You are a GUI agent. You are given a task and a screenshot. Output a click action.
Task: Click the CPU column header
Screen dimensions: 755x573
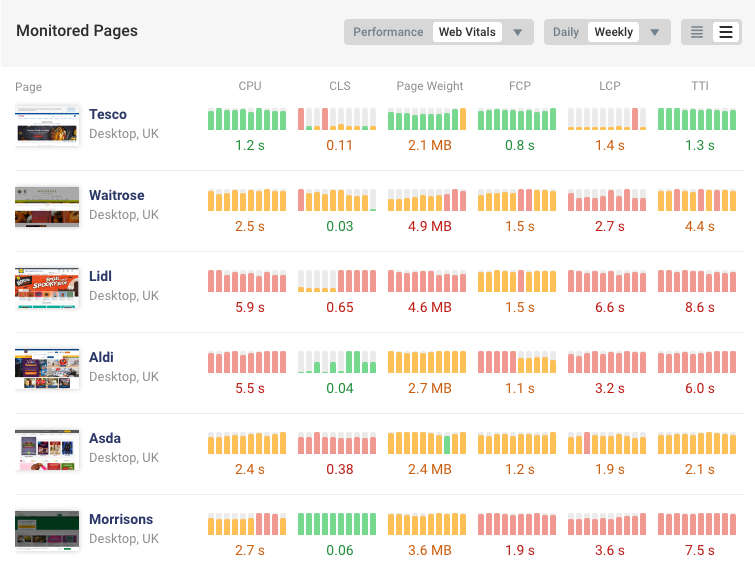(x=250, y=86)
